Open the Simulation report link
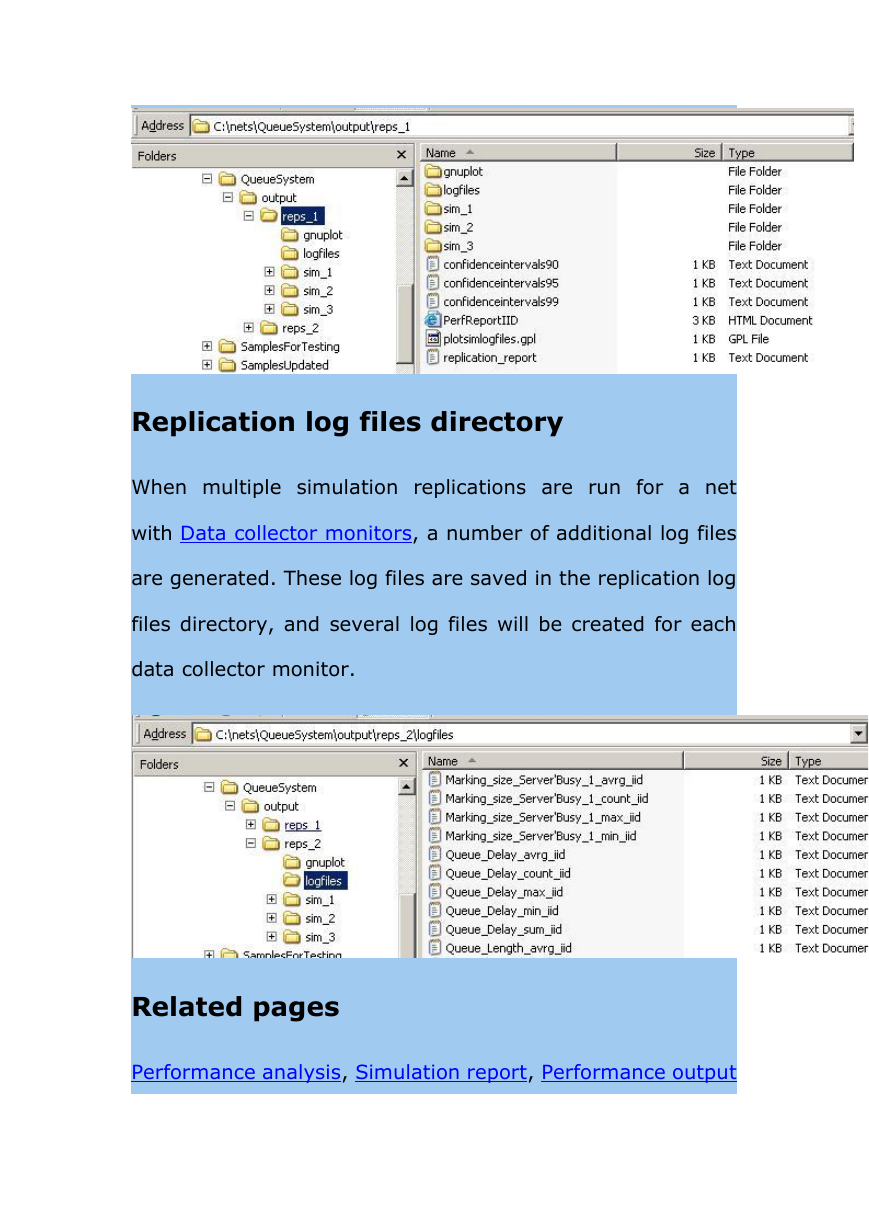 441,1073
